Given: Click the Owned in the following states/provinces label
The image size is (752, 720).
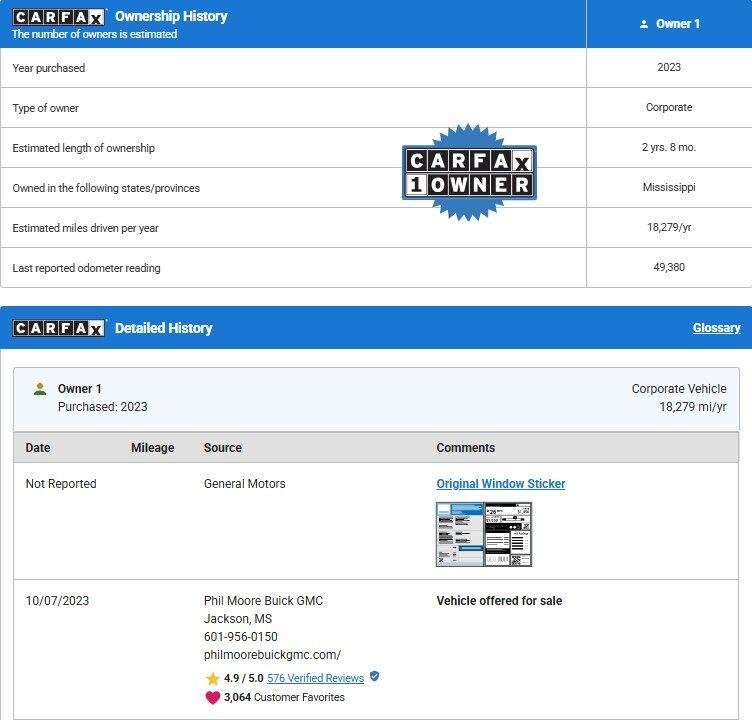Looking at the screenshot, I should pyautogui.click(x=106, y=188).
